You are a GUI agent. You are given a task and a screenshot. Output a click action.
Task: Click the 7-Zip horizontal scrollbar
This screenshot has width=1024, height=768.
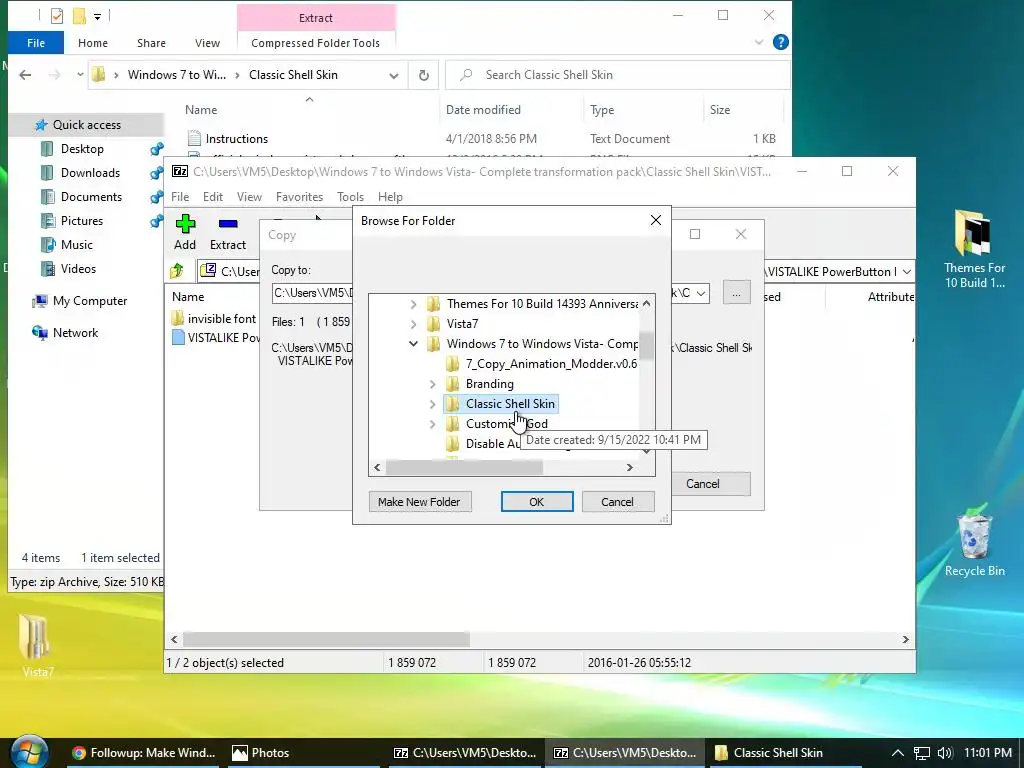(x=326, y=639)
